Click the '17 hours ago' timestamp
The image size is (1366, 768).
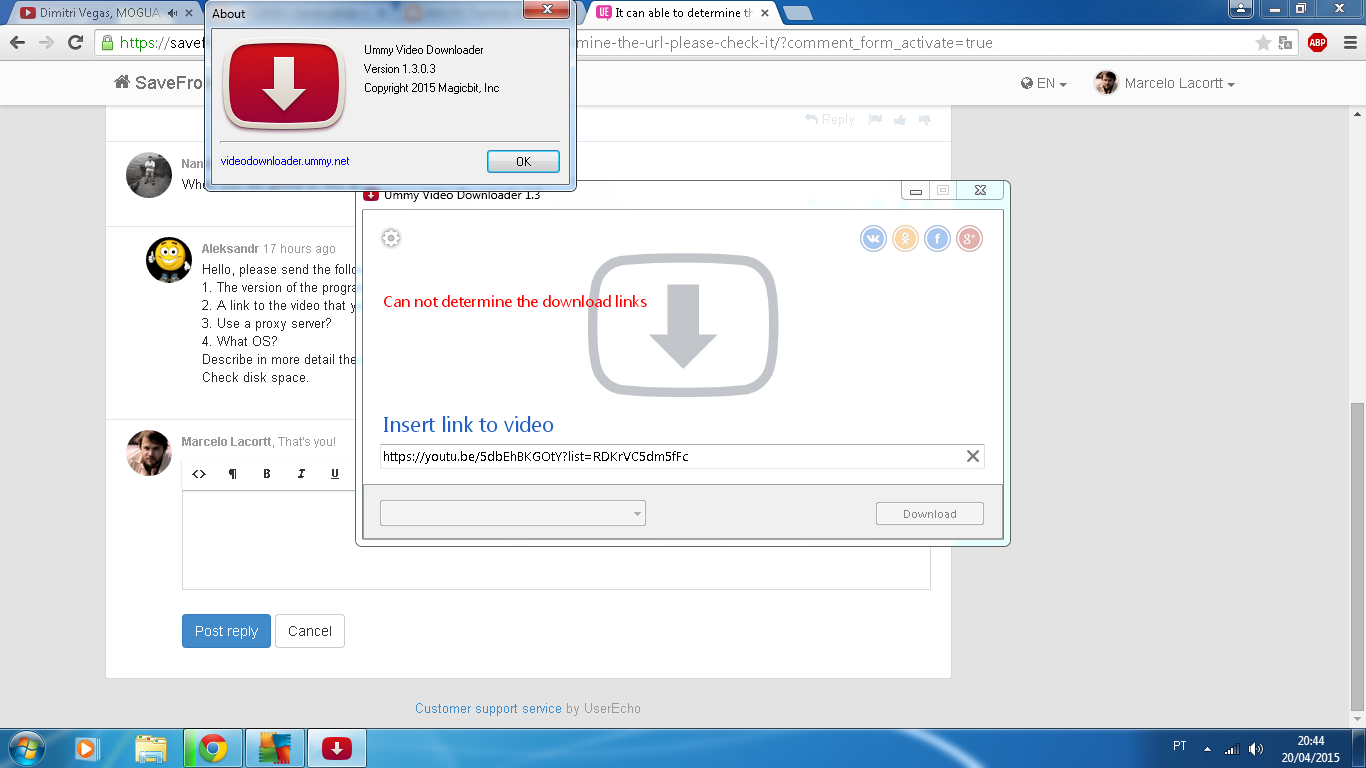(300, 249)
